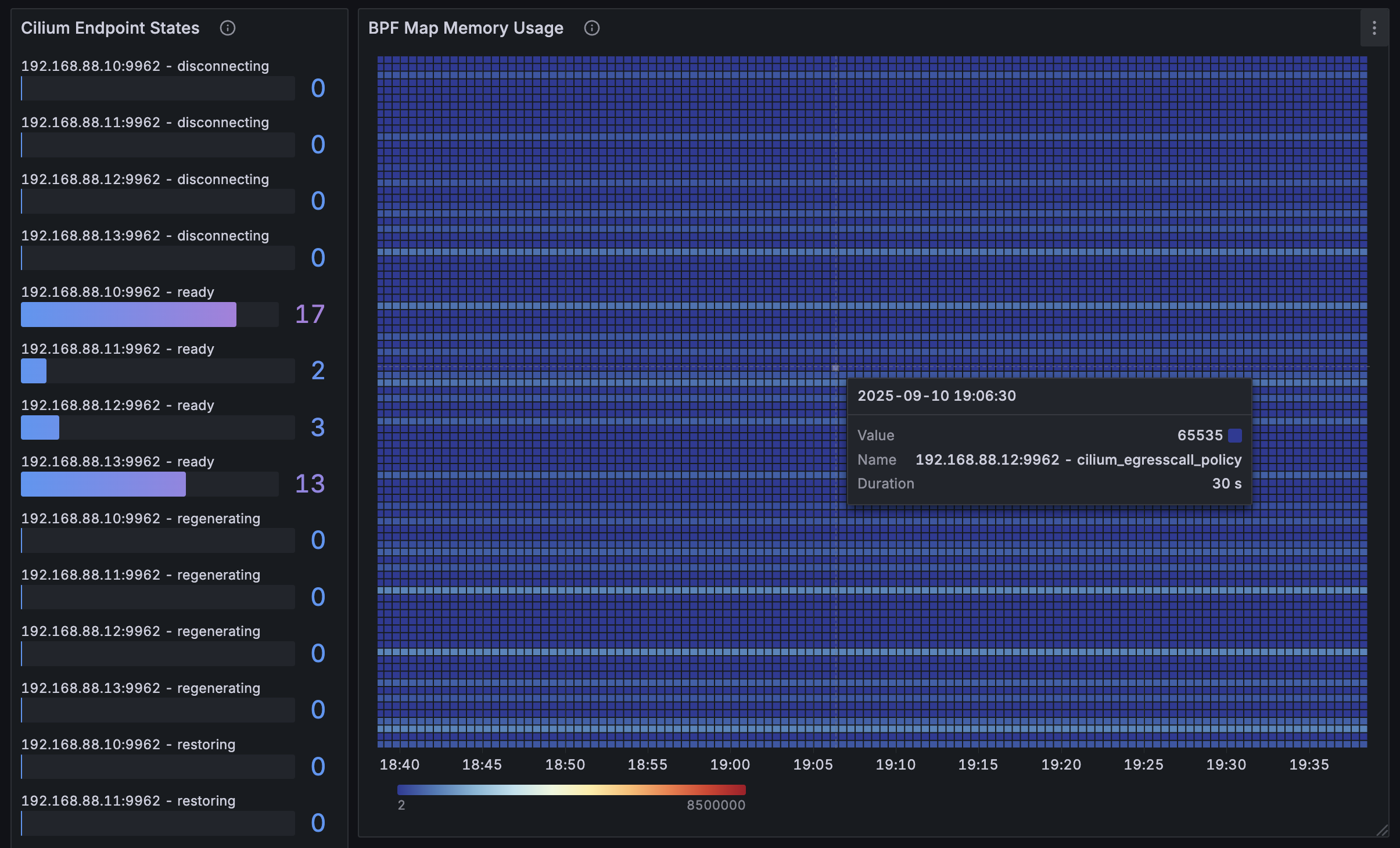The height and width of the screenshot is (848, 1400).
Task: Click Cilium Endpoint States info icon
Action: [227, 28]
